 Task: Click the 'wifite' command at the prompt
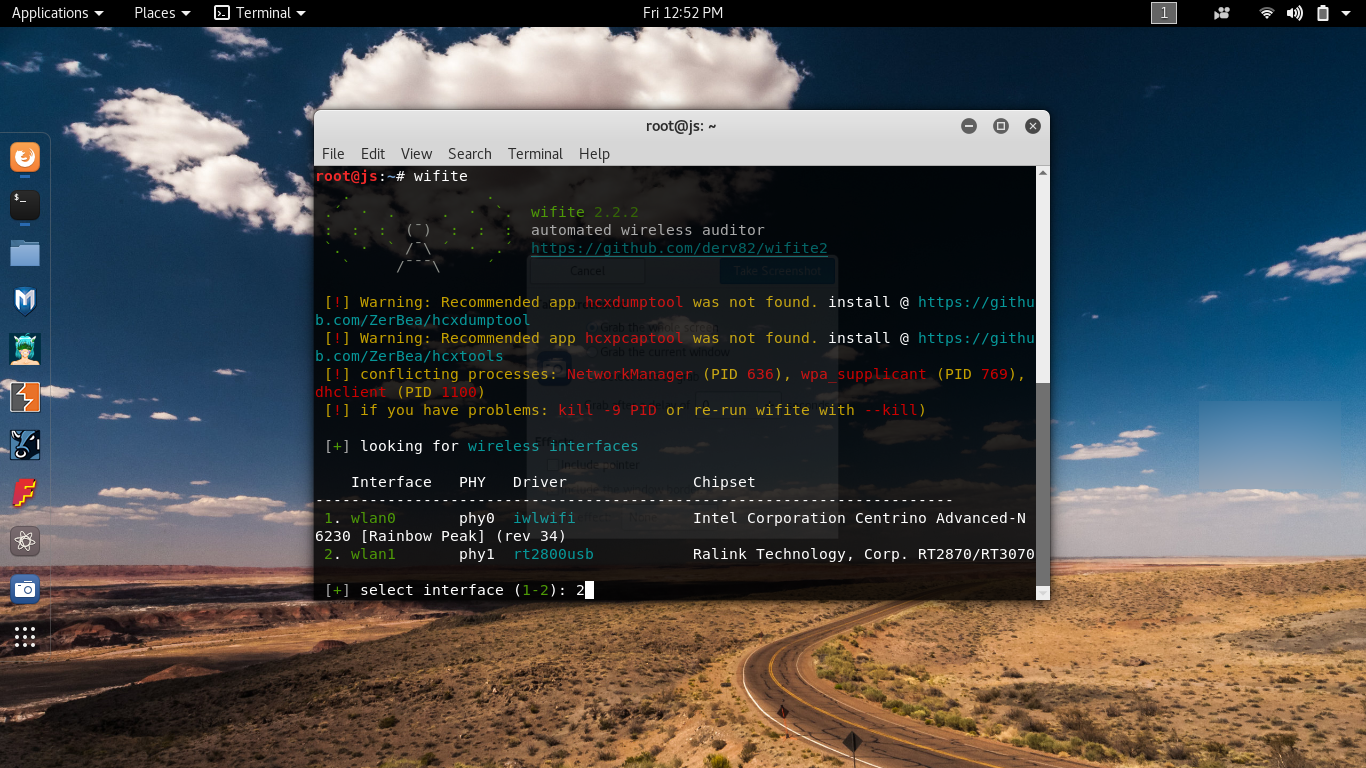(441, 176)
